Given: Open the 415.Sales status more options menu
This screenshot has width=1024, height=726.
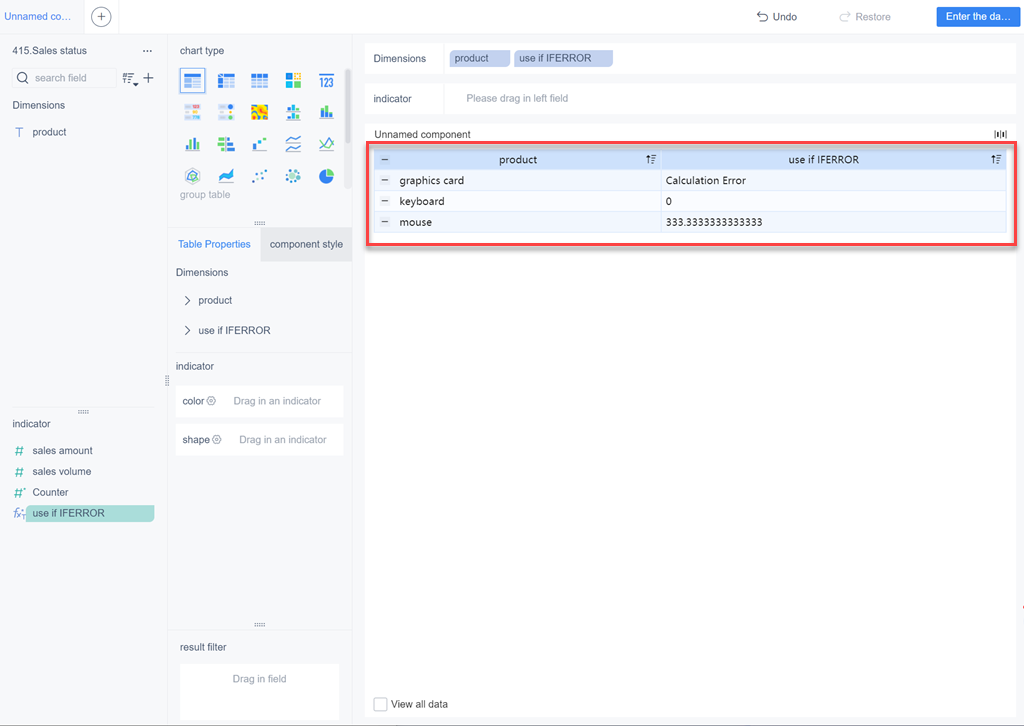Looking at the screenshot, I should pos(148,51).
